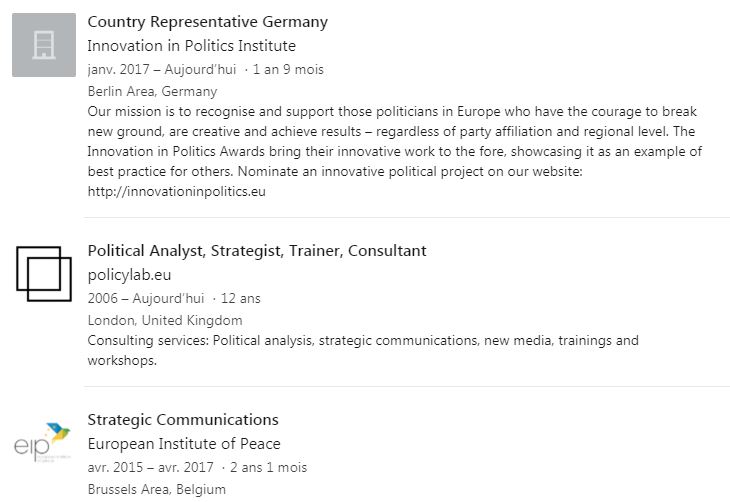This screenshot has width=730, height=502.
Task: Click the gray building placeholder company logo
Action: [x=44, y=45]
